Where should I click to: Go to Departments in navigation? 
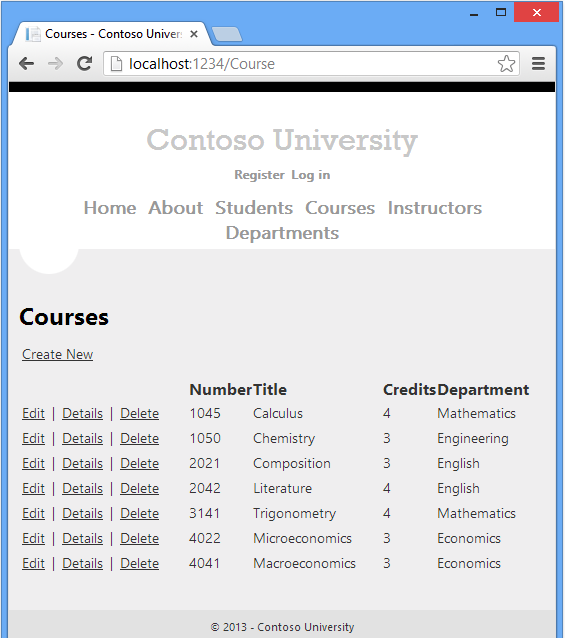(x=282, y=233)
